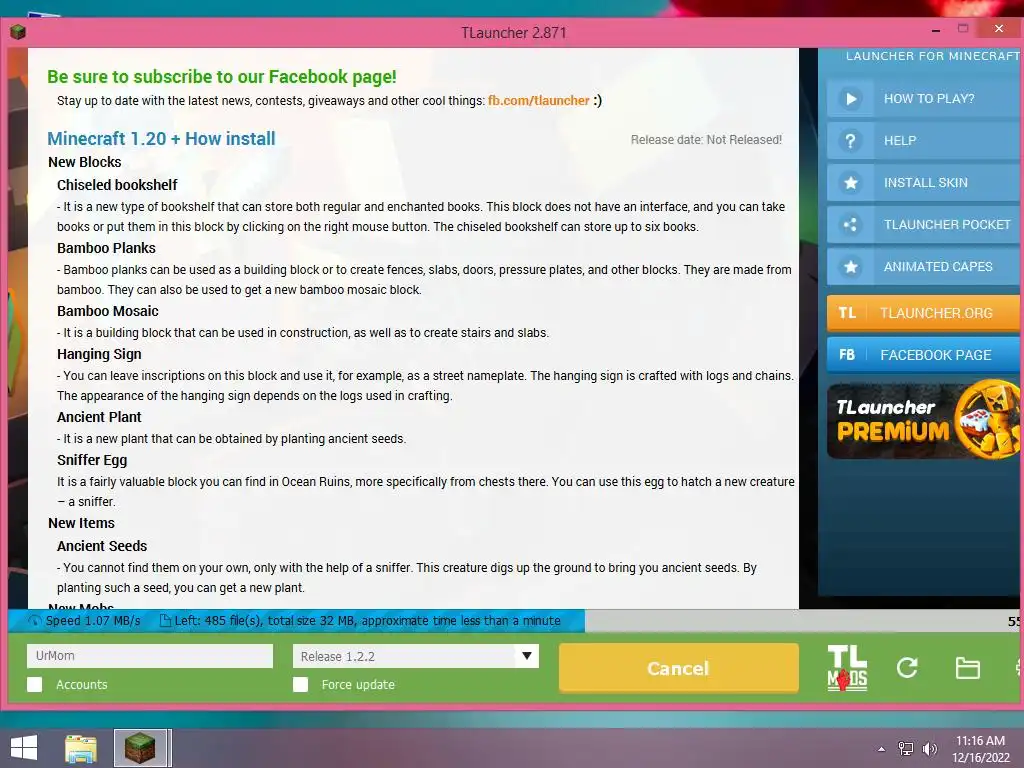Click the download progress bar
The height and width of the screenshot is (768, 1024).
pos(516,621)
